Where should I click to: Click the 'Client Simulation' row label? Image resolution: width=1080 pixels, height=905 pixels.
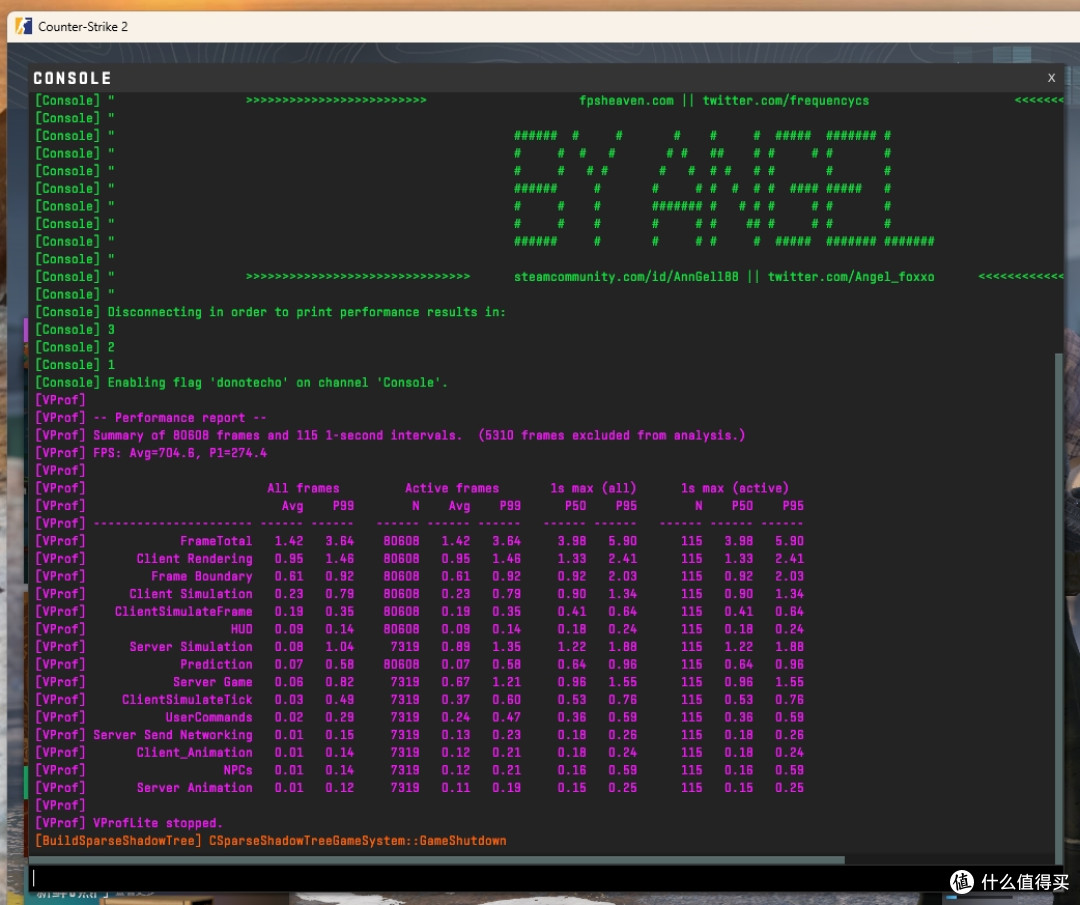point(191,594)
